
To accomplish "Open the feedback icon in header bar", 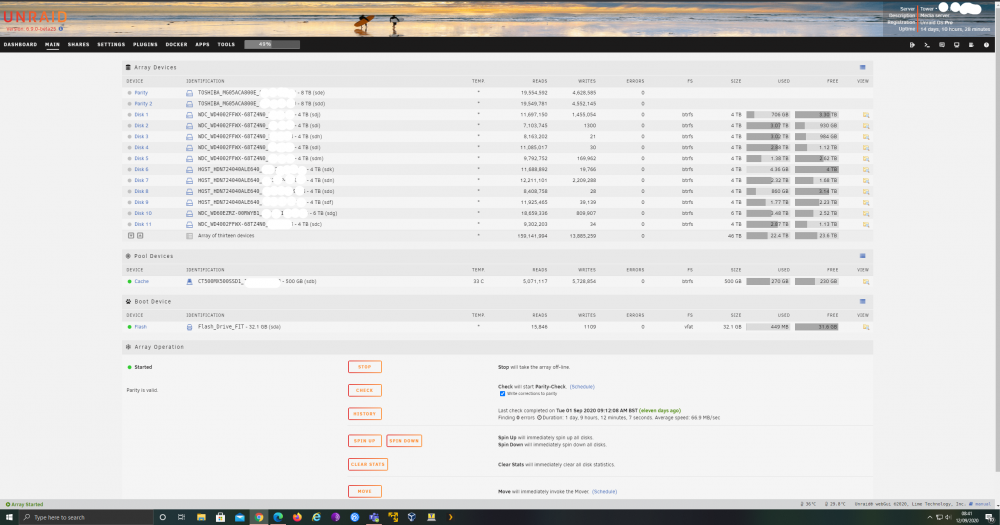I will pos(942,45).
